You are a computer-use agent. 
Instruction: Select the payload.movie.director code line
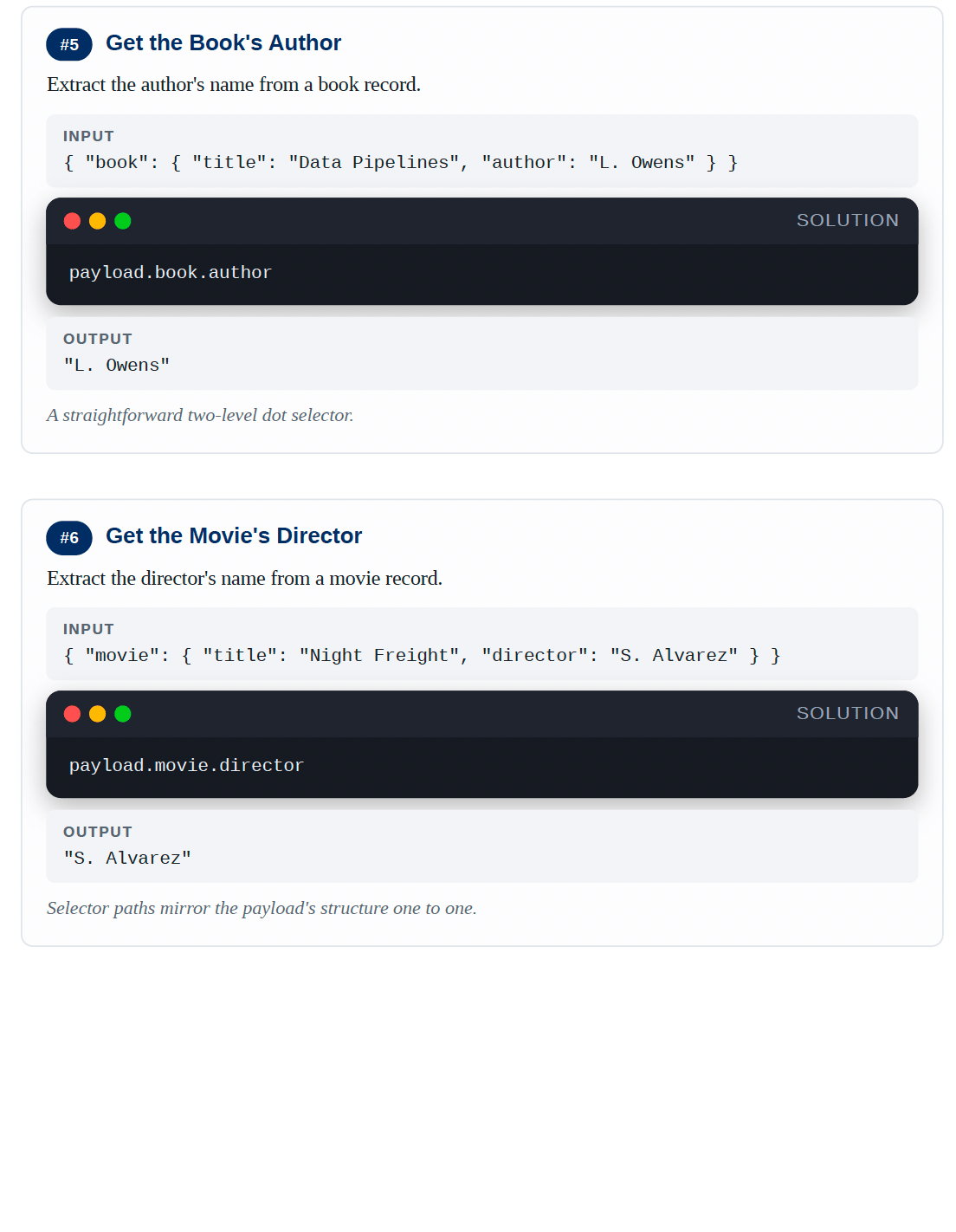point(186,766)
